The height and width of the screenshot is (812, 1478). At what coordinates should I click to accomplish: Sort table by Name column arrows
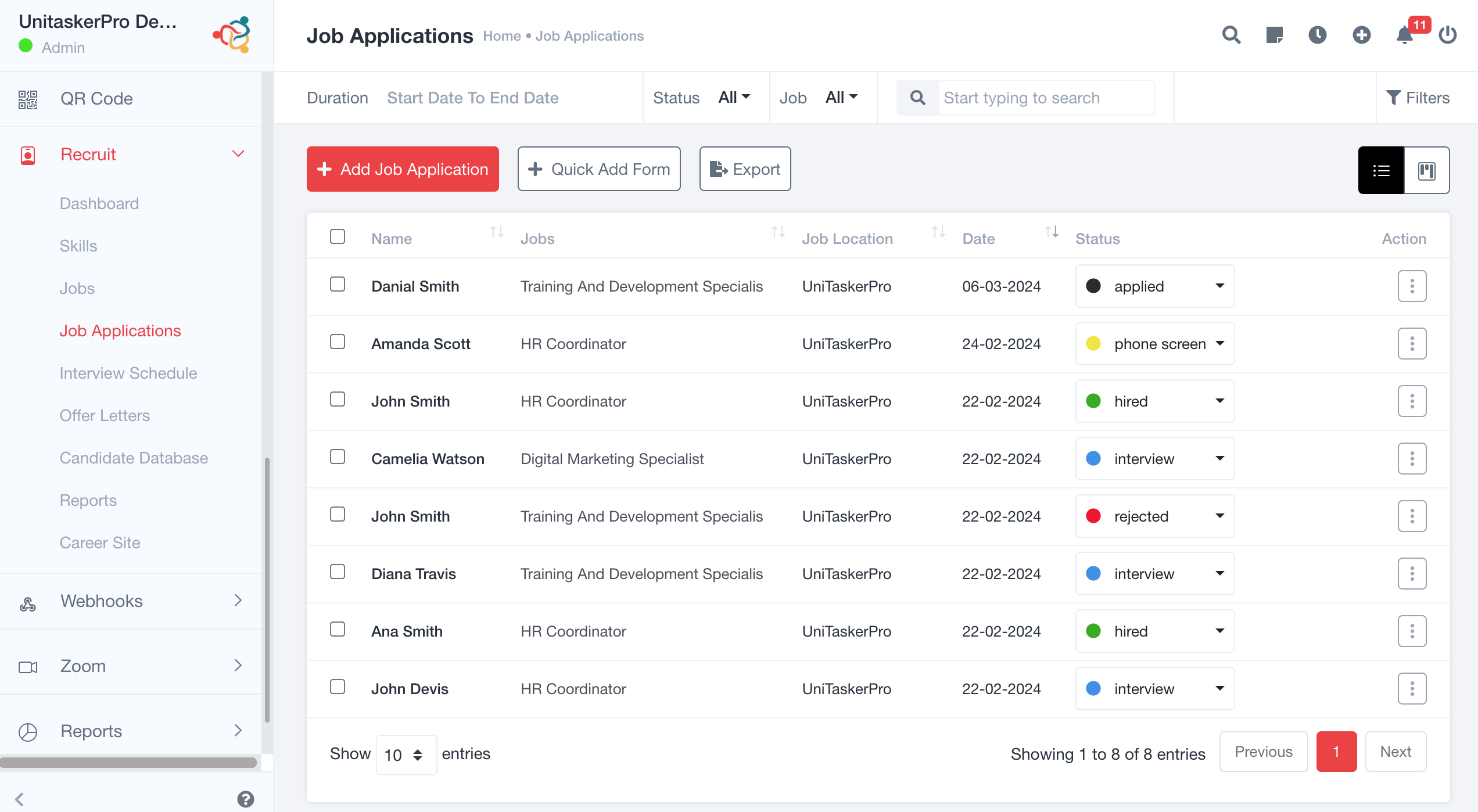pyautogui.click(x=497, y=232)
